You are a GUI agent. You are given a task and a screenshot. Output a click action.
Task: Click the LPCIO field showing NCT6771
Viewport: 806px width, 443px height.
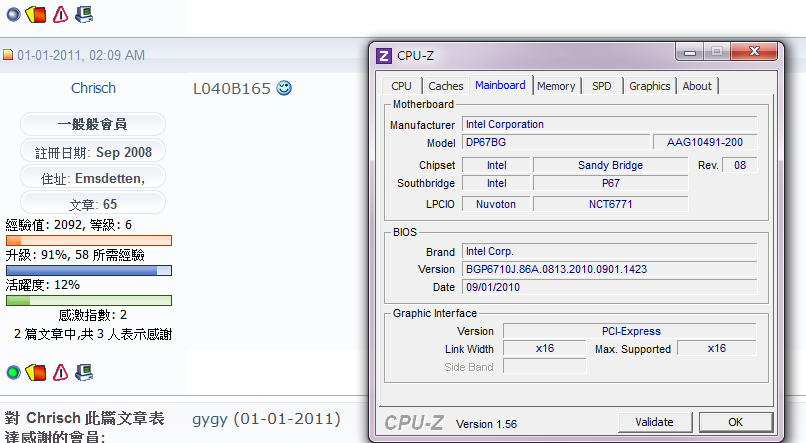[611, 204]
